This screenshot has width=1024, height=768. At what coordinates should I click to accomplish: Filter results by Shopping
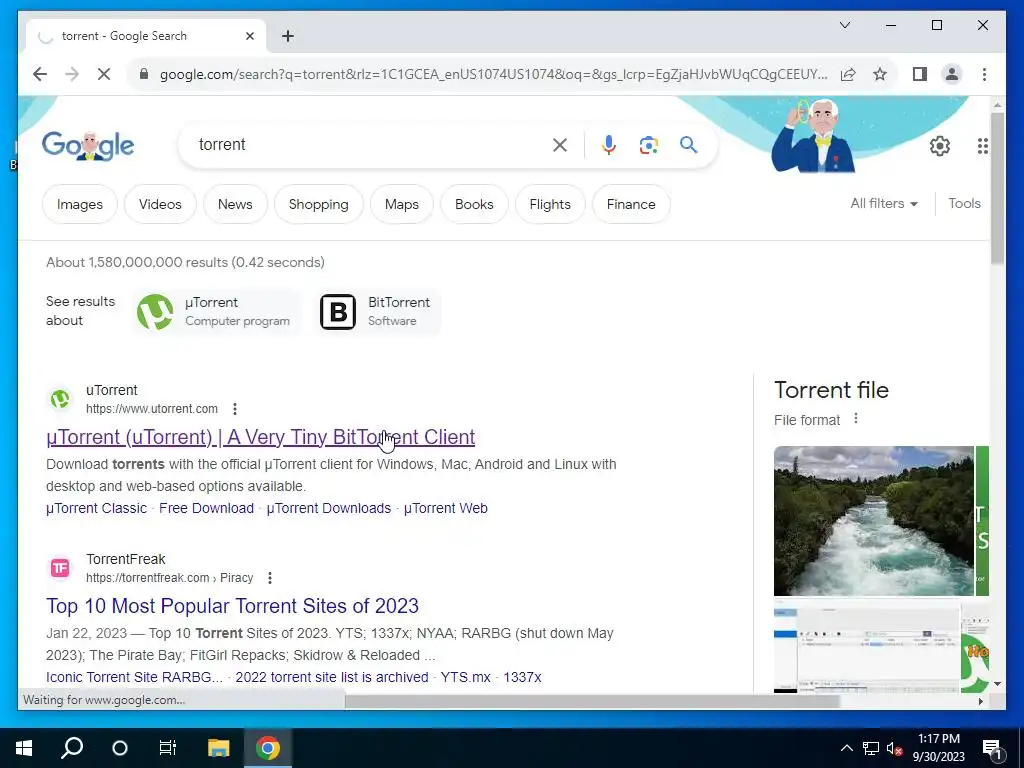point(319,204)
